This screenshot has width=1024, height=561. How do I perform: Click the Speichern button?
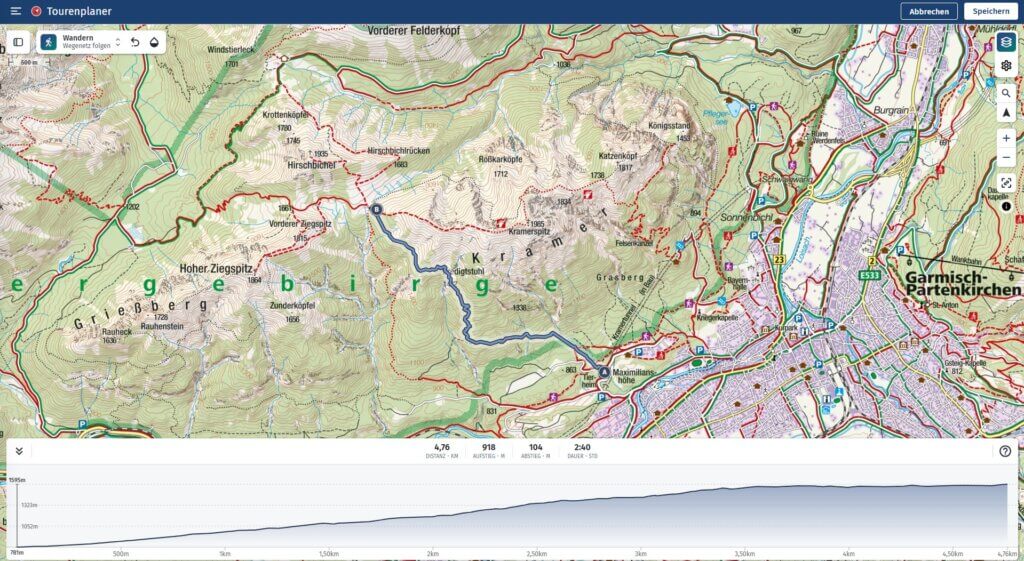(991, 11)
